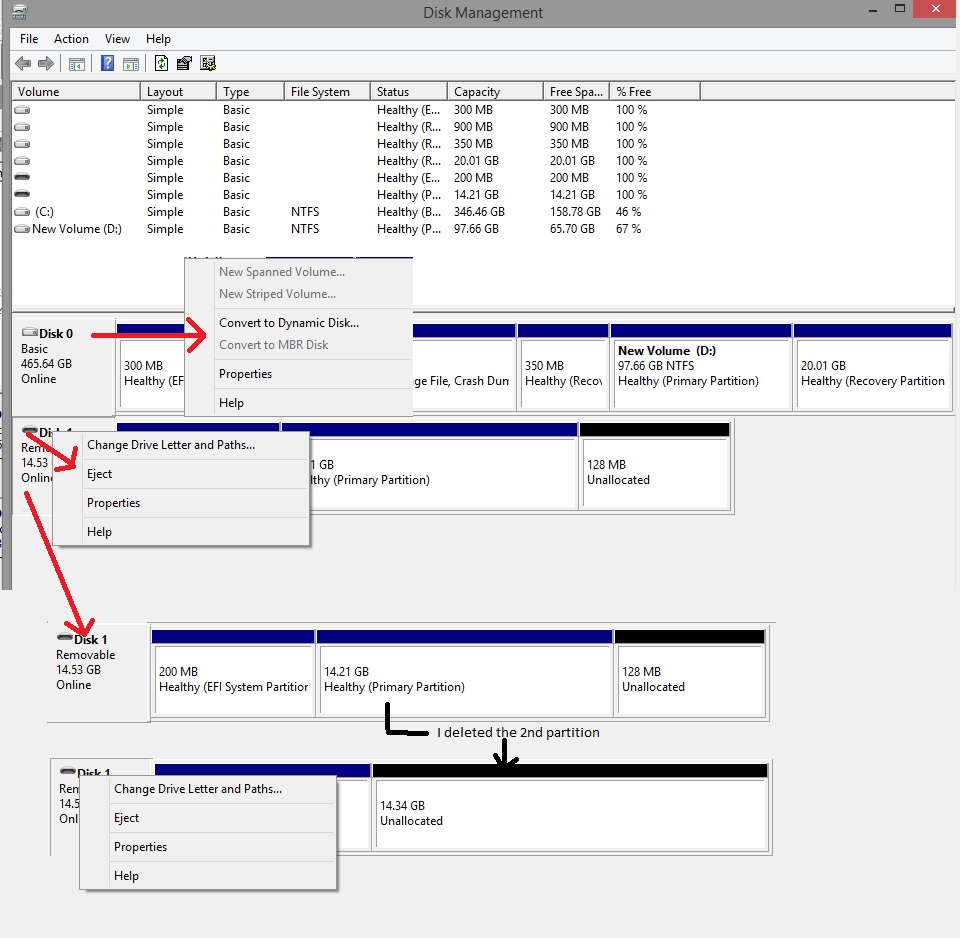Open the File menu
960x938 pixels.
(x=29, y=39)
